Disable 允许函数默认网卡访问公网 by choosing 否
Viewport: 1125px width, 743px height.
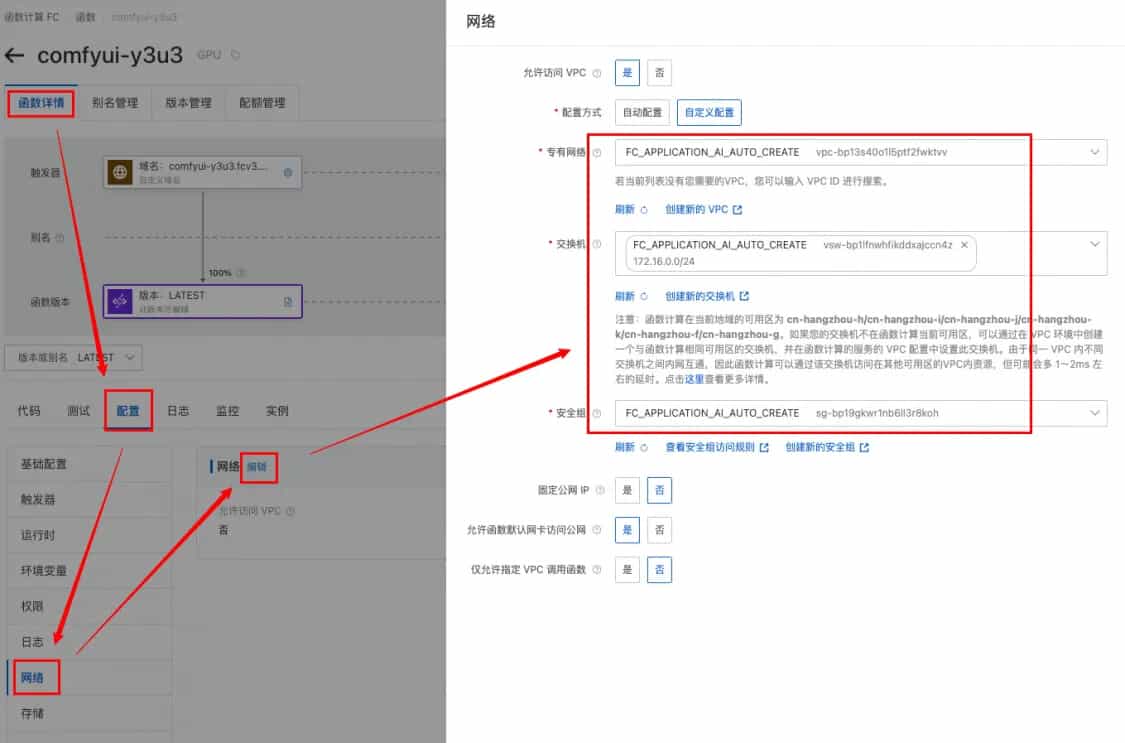661,529
